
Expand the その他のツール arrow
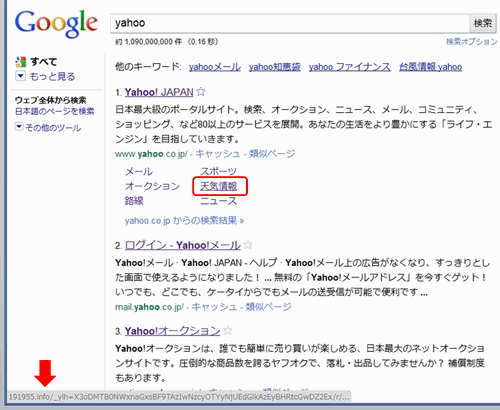coord(19,127)
